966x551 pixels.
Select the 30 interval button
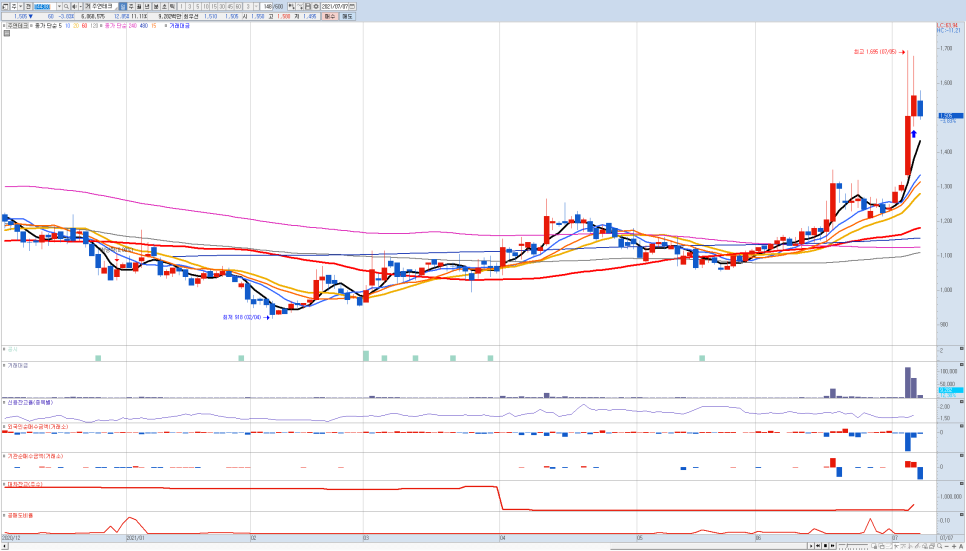pos(222,6)
